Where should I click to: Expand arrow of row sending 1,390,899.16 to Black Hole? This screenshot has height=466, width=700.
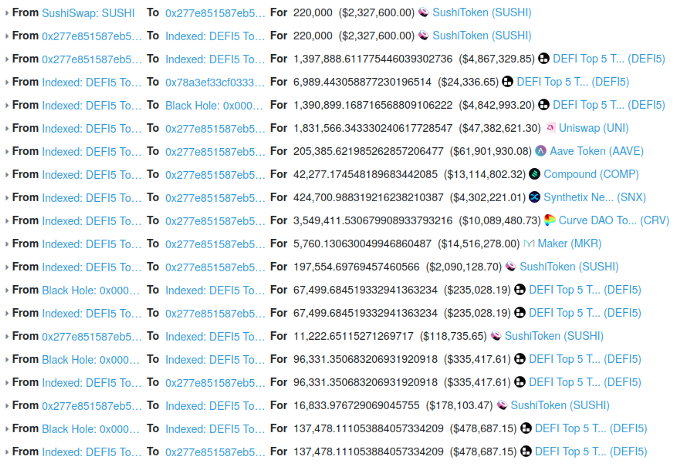click(x=6, y=105)
